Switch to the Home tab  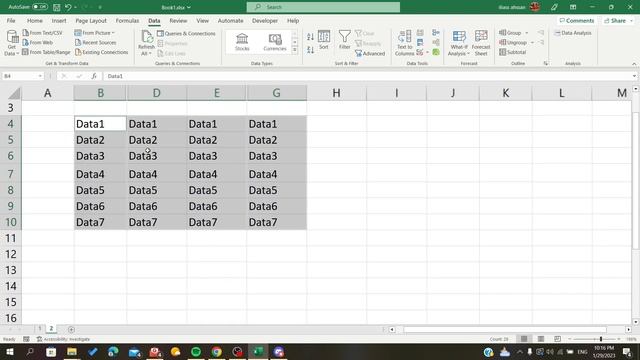35,20
